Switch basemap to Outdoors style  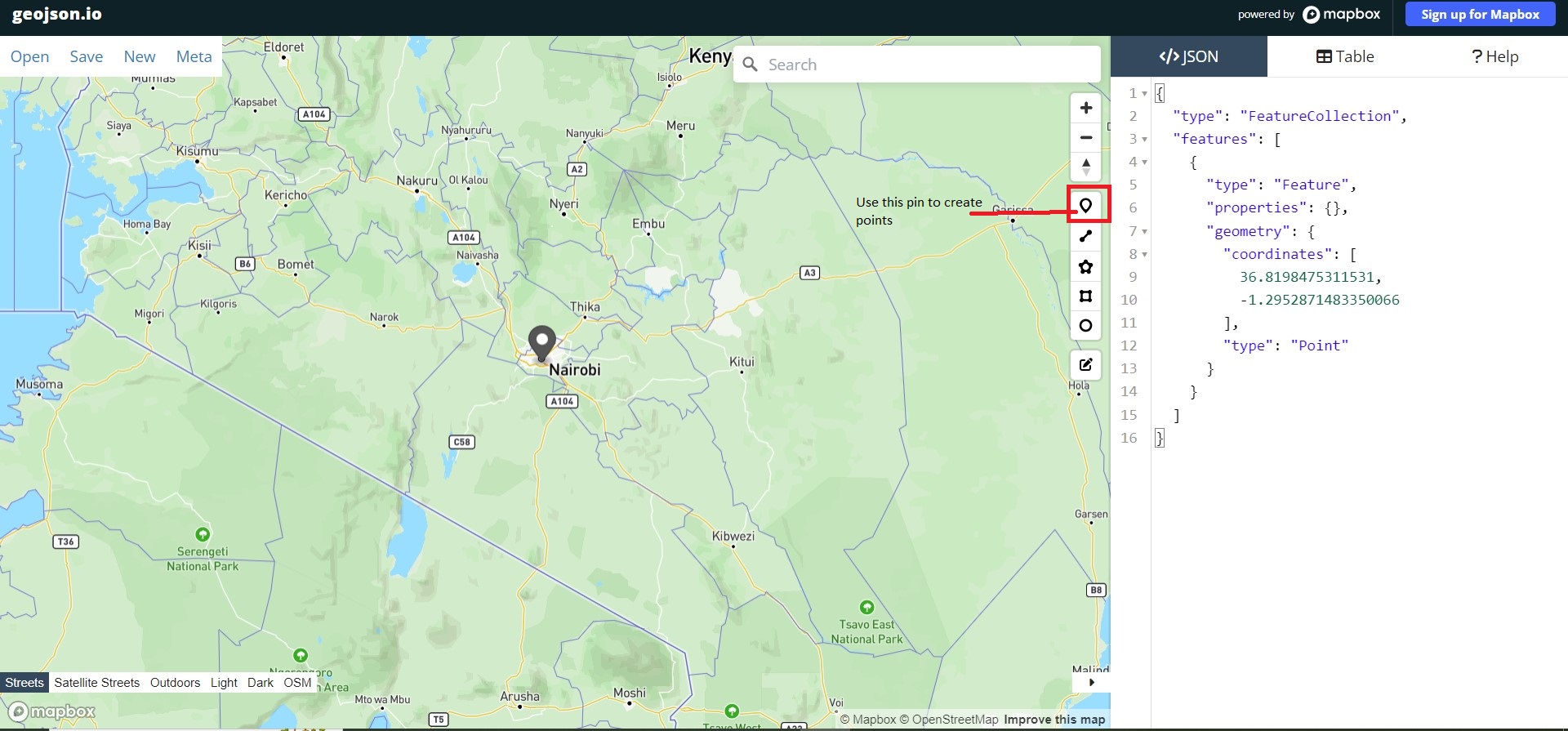[x=175, y=683]
